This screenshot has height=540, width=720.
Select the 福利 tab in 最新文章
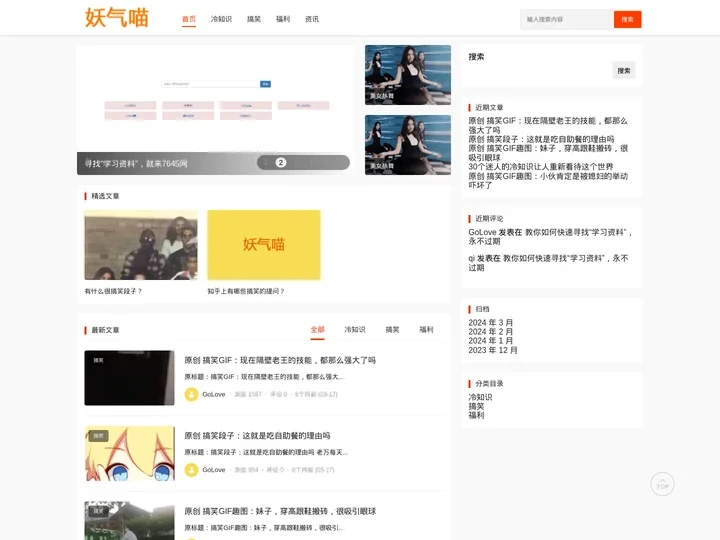pos(426,330)
